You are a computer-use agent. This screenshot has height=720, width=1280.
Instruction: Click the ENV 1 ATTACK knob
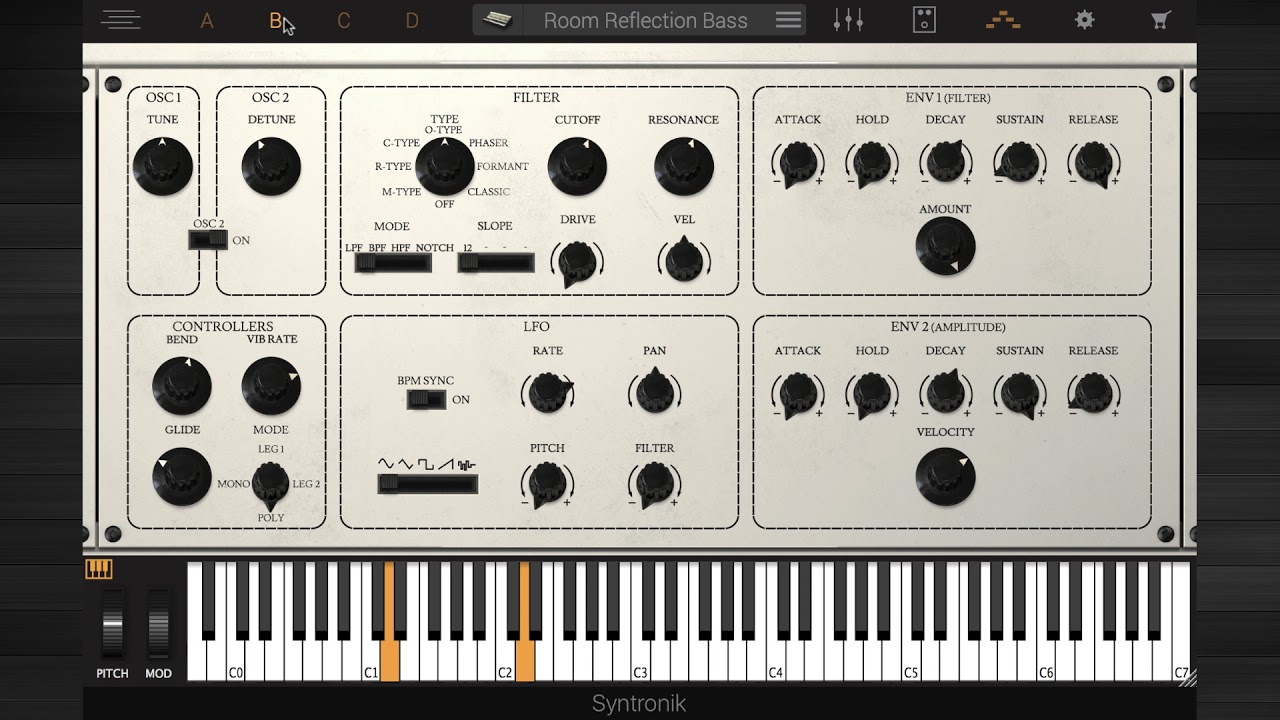click(798, 162)
